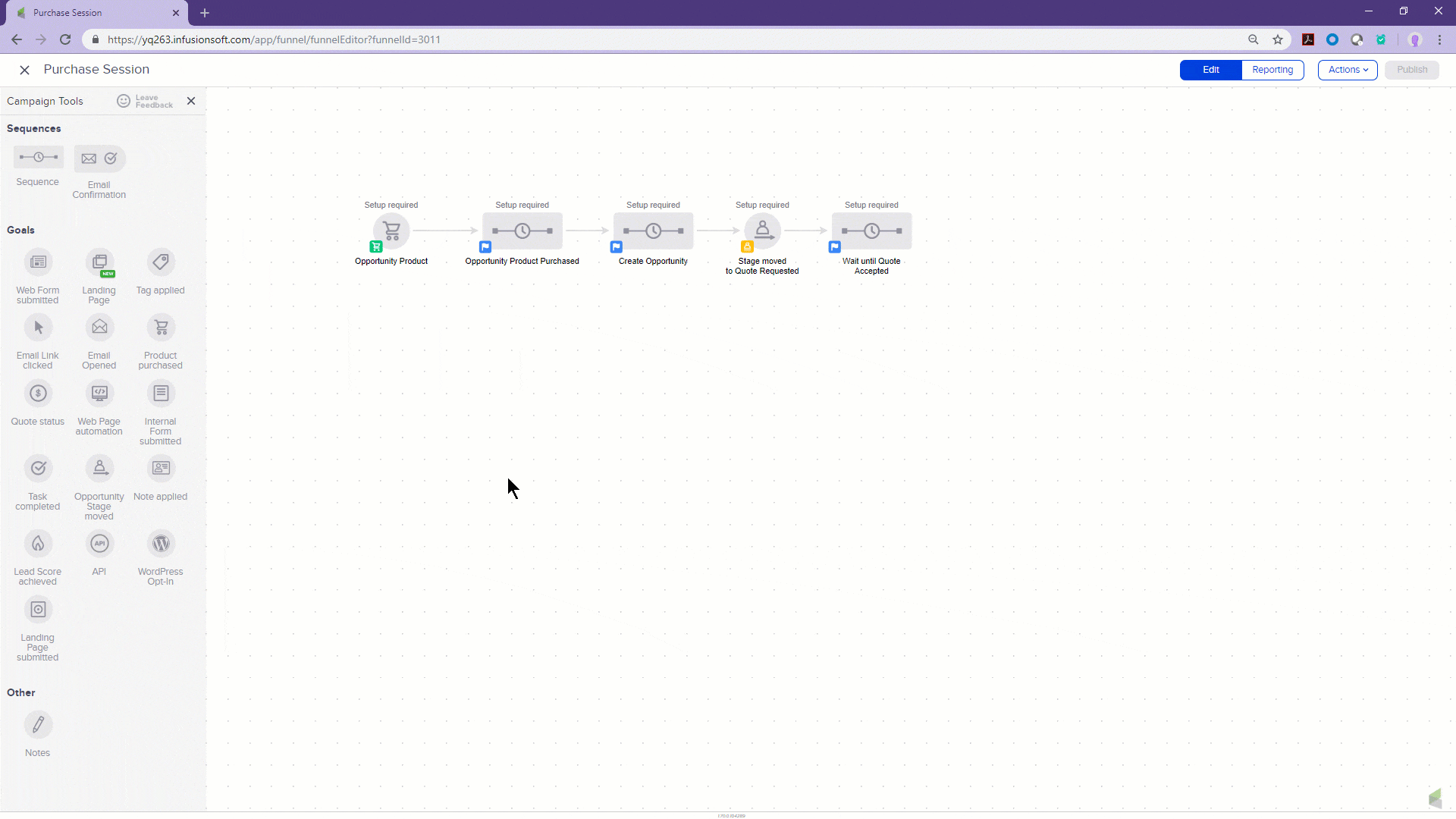Image resolution: width=1456 pixels, height=819 pixels.
Task: Pick the Email Confirmation sequence icon
Action: [99, 158]
